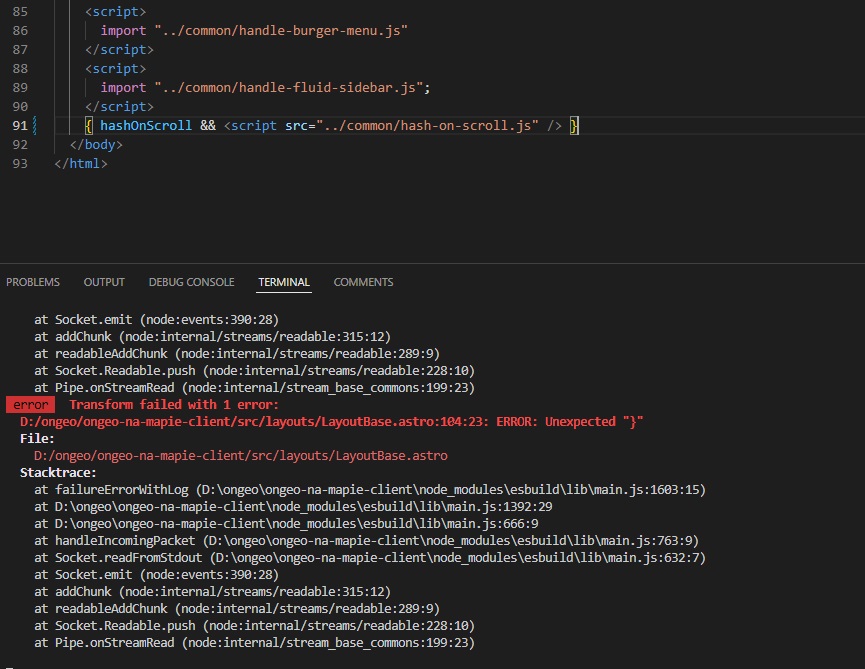Screen dimensions: 865x669
Task: Select the TERMINAL tab
Action: point(283,282)
